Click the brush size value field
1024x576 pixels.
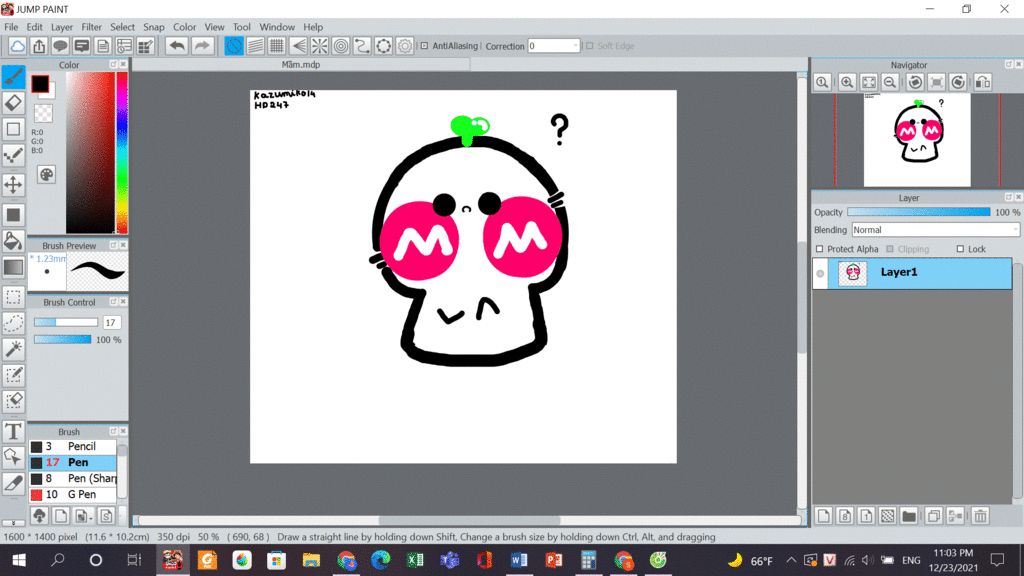[x=111, y=323]
